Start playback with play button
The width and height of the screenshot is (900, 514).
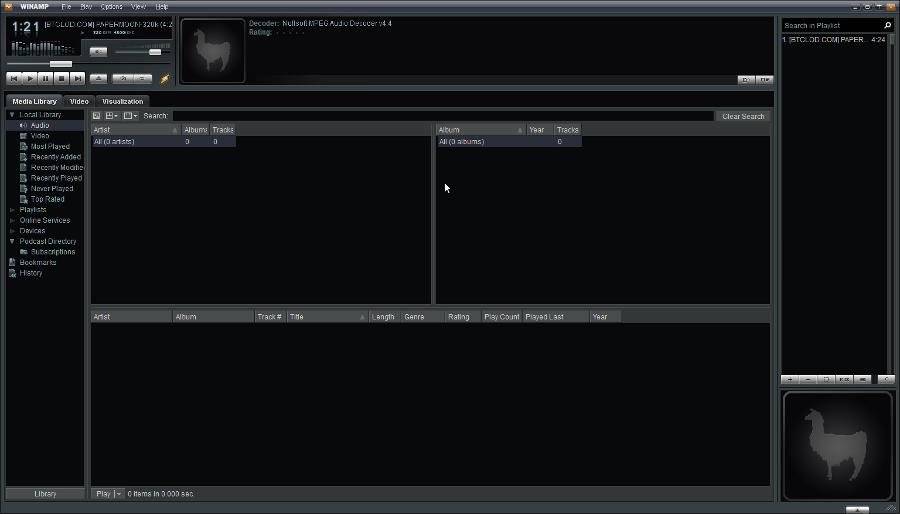click(x=30, y=79)
